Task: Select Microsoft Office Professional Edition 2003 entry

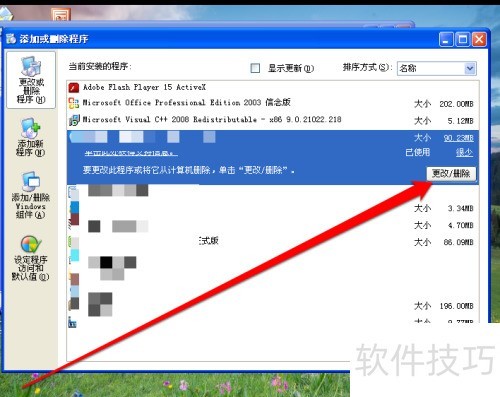Action: click(273, 103)
